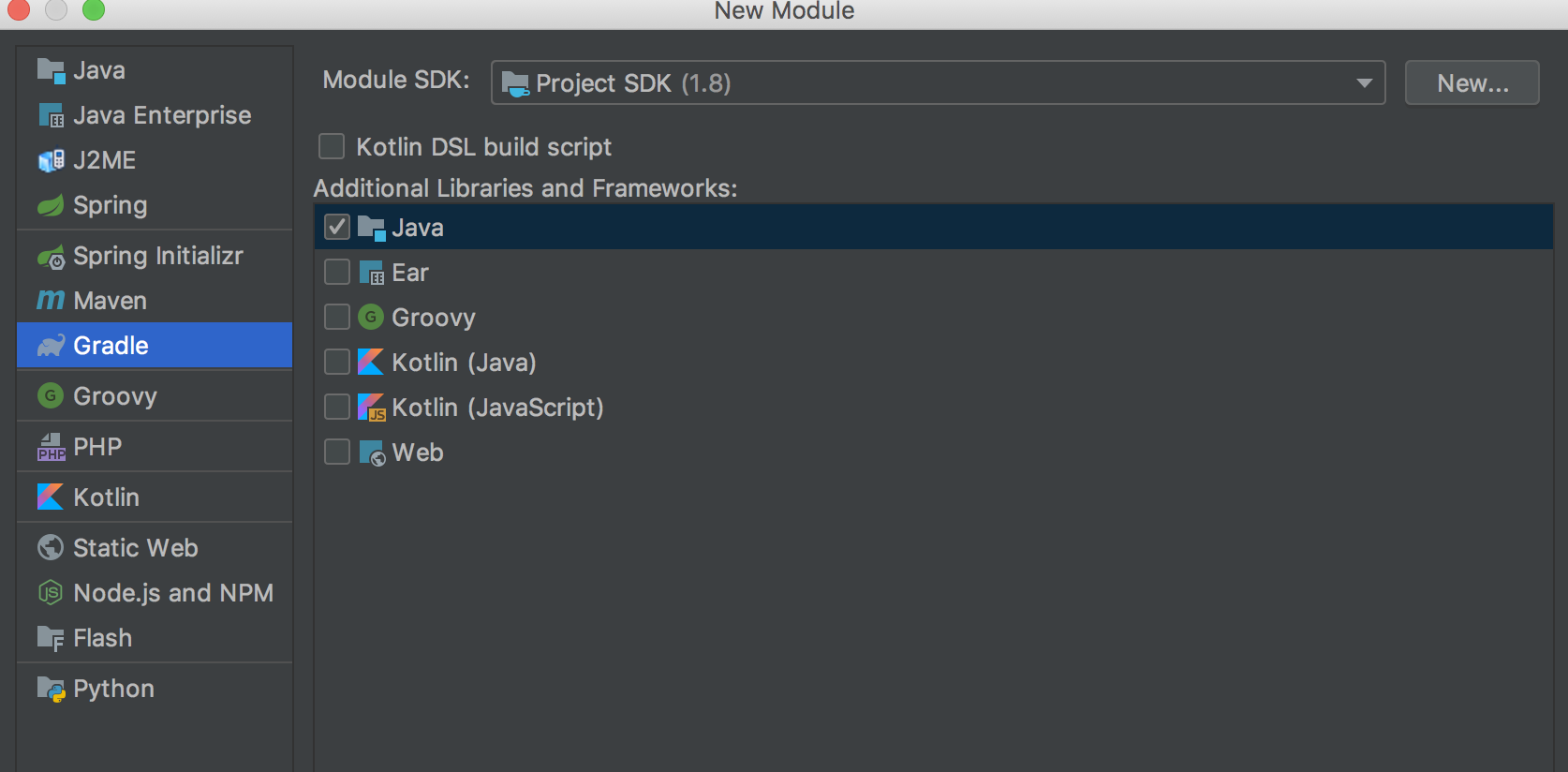Select the Maven icon in the sidebar

(x=49, y=300)
